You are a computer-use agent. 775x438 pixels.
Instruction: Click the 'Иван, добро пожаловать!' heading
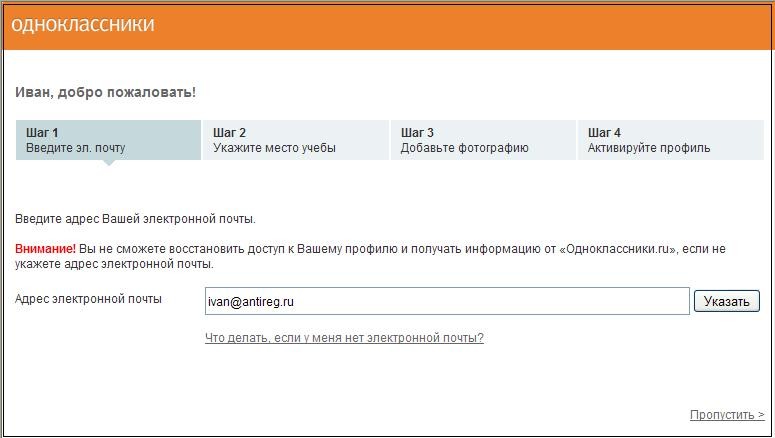pyautogui.click(x=105, y=92)
